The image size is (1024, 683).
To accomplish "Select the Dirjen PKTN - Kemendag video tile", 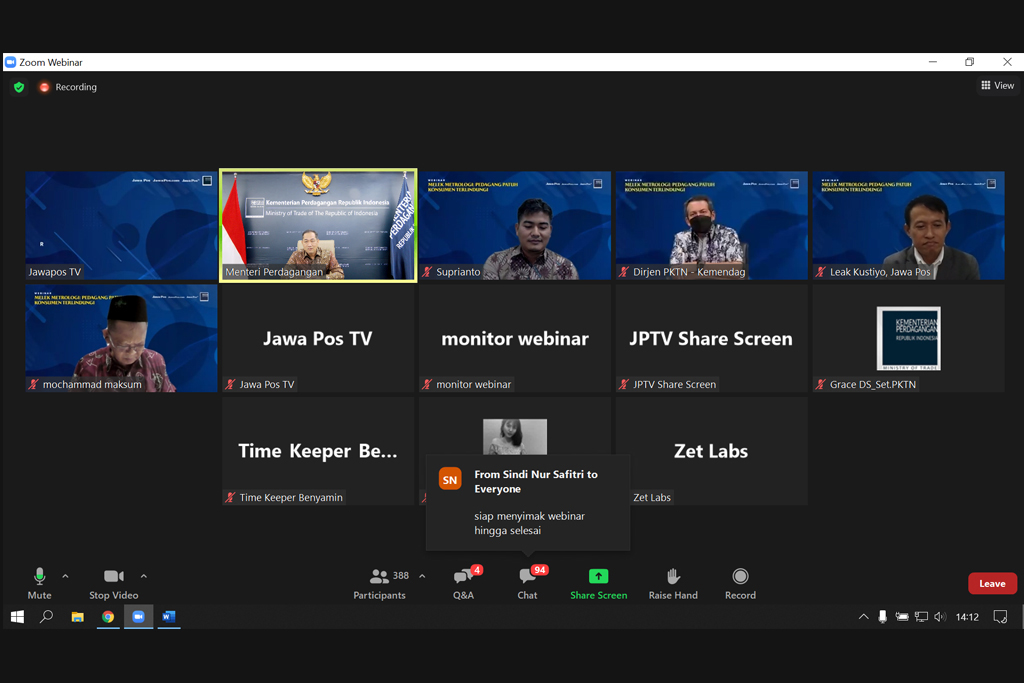I will tap(711, 225).
